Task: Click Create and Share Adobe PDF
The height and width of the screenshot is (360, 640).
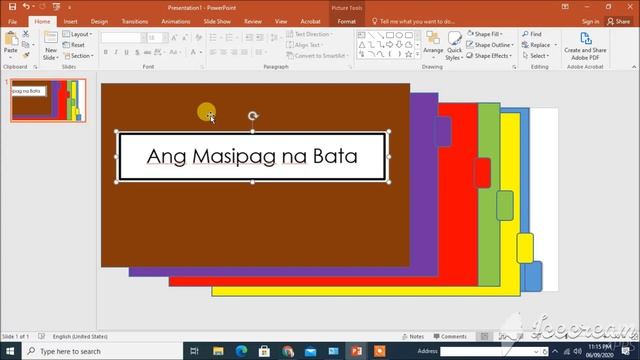Action: point(585,46)
